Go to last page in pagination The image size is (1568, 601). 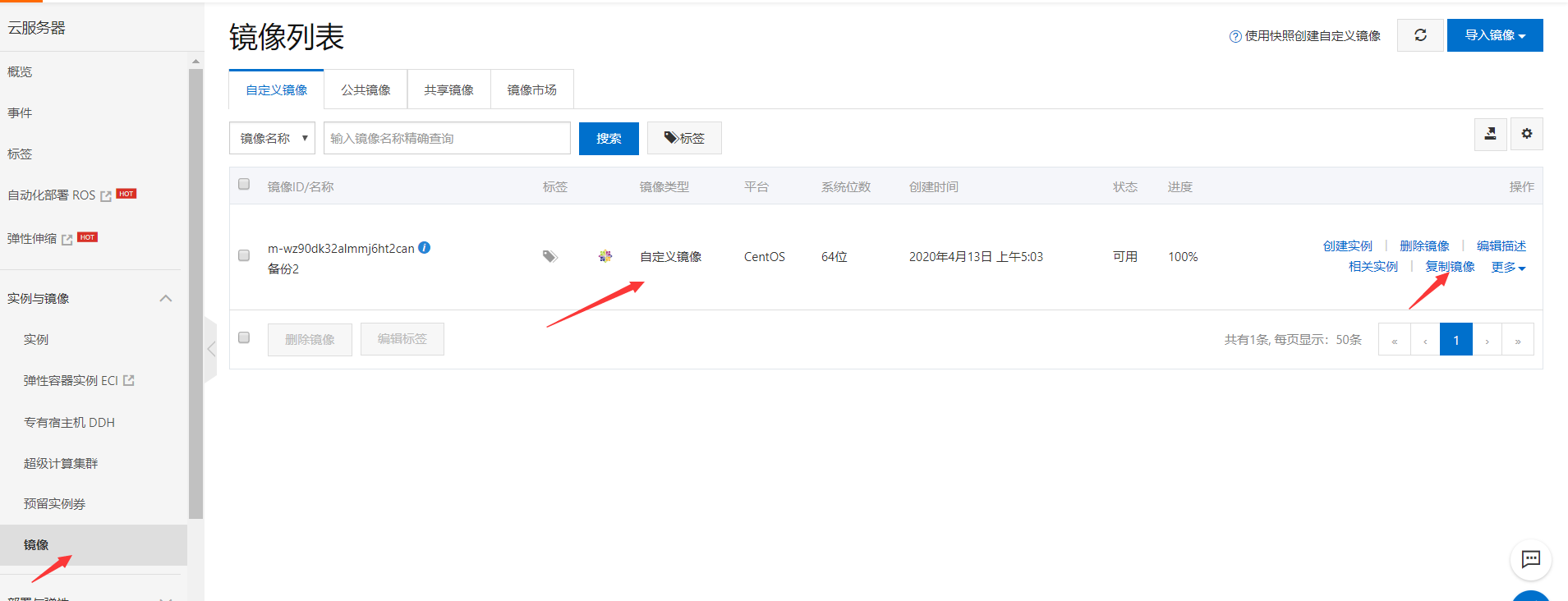(1518, 339)
